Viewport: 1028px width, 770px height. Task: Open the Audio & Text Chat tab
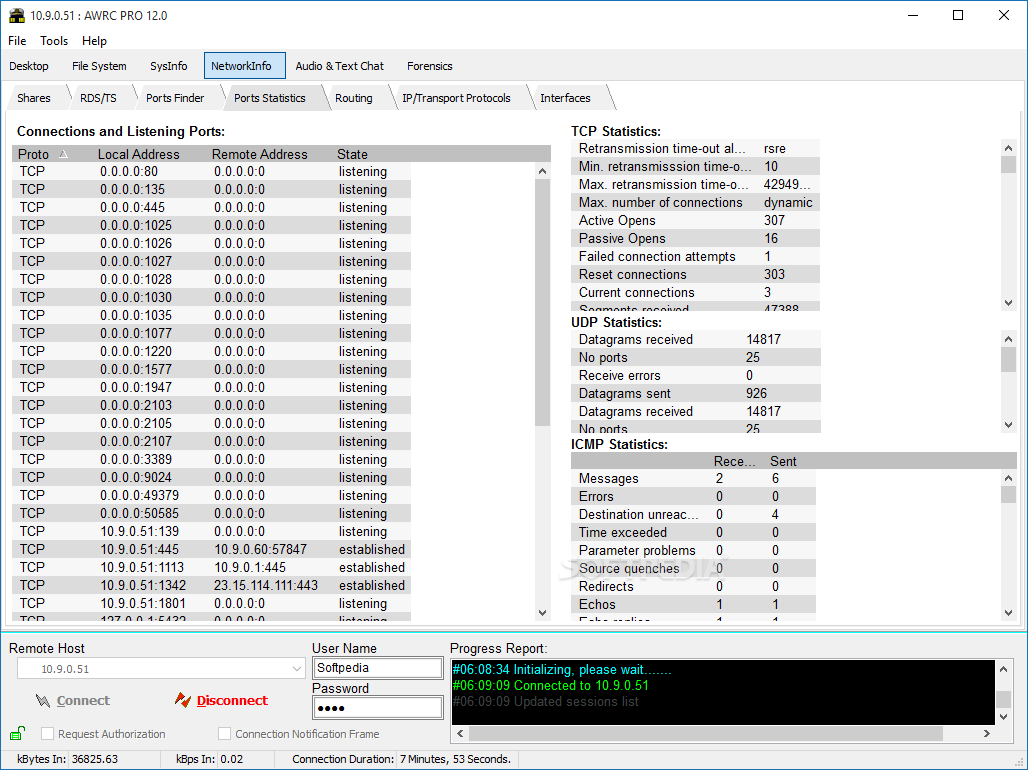pos(340,66)
